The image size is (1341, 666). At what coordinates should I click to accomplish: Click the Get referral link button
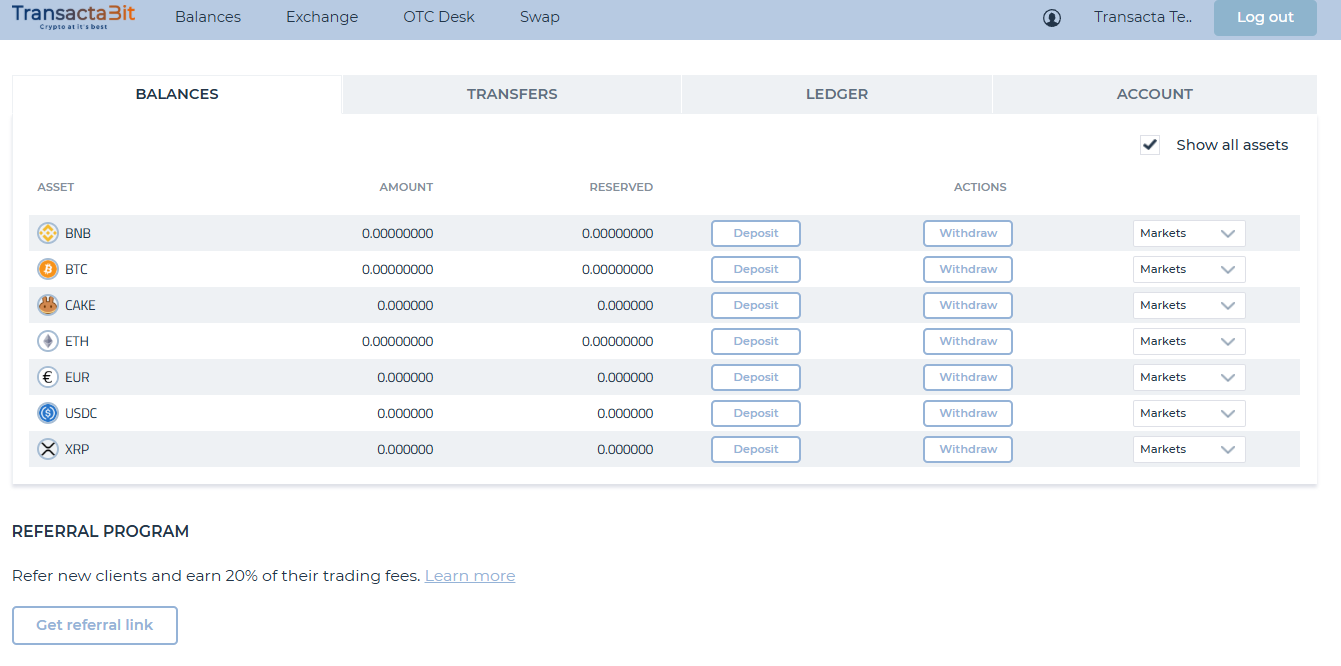point(95,625)
